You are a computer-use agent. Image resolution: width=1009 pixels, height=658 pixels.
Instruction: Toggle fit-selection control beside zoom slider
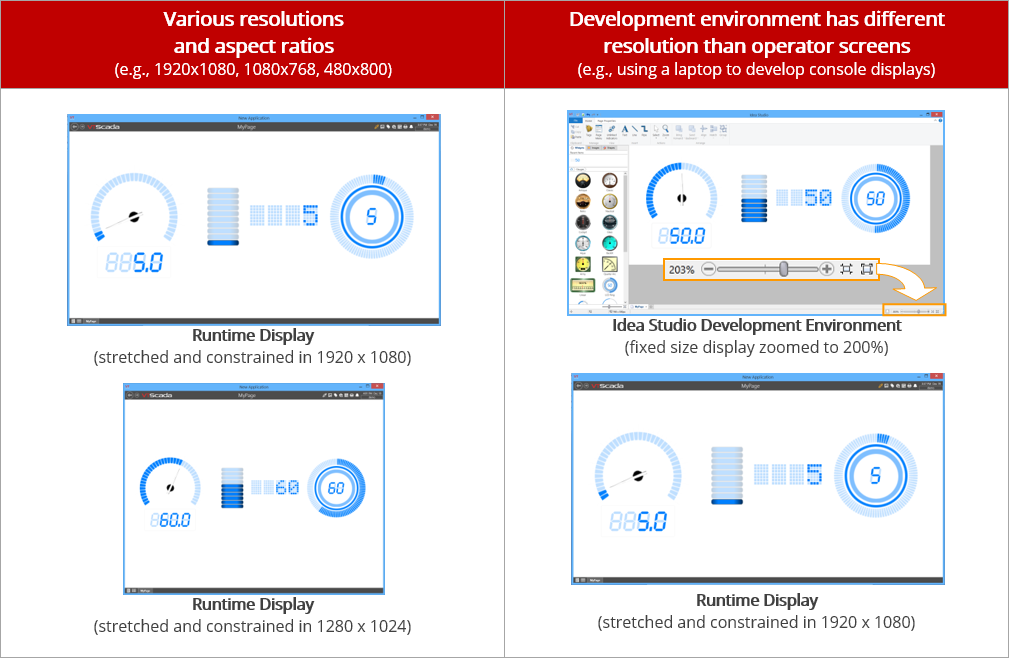[x=867, y=268]
